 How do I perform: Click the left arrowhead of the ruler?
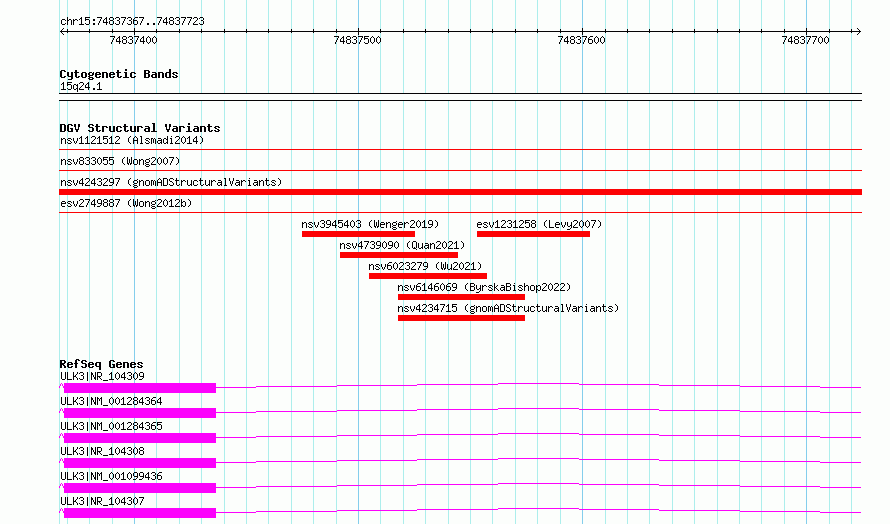(x=63, y=32)
